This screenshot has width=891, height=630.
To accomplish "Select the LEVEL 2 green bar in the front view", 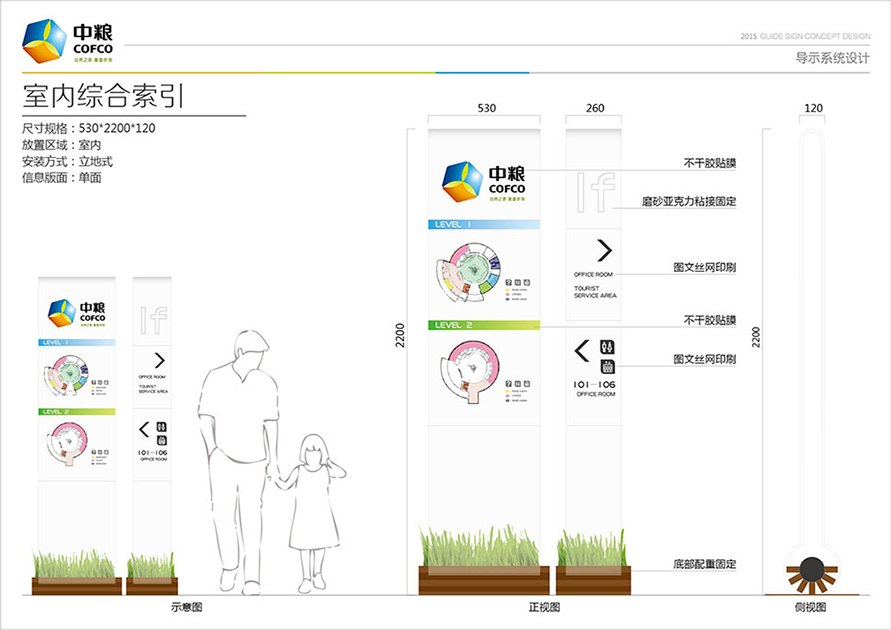I will [x=484, y=325].
